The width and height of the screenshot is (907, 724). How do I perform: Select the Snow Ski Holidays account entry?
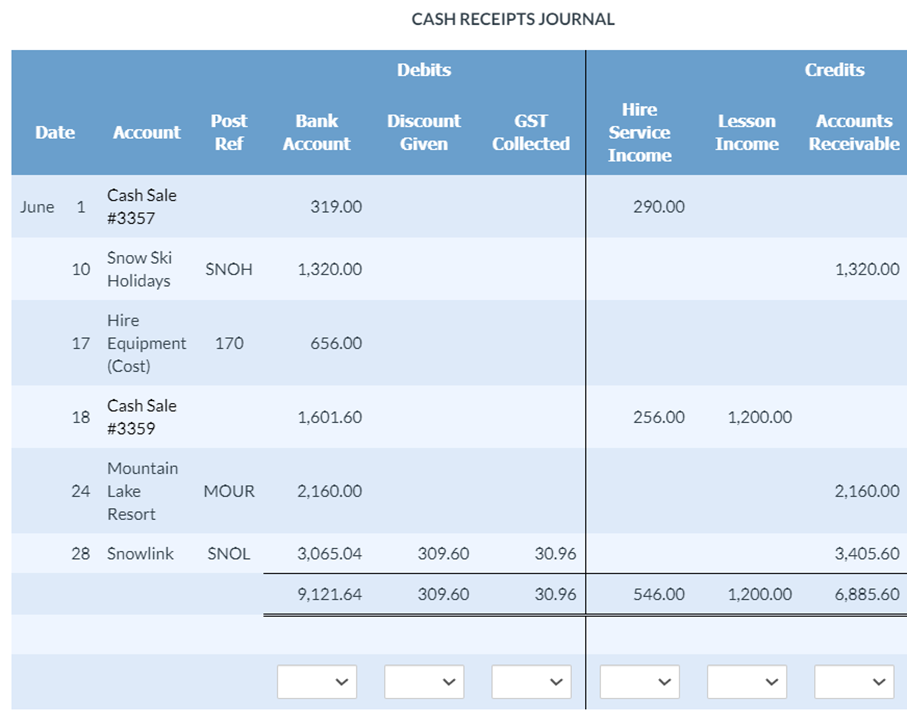[x=142, y=269]
